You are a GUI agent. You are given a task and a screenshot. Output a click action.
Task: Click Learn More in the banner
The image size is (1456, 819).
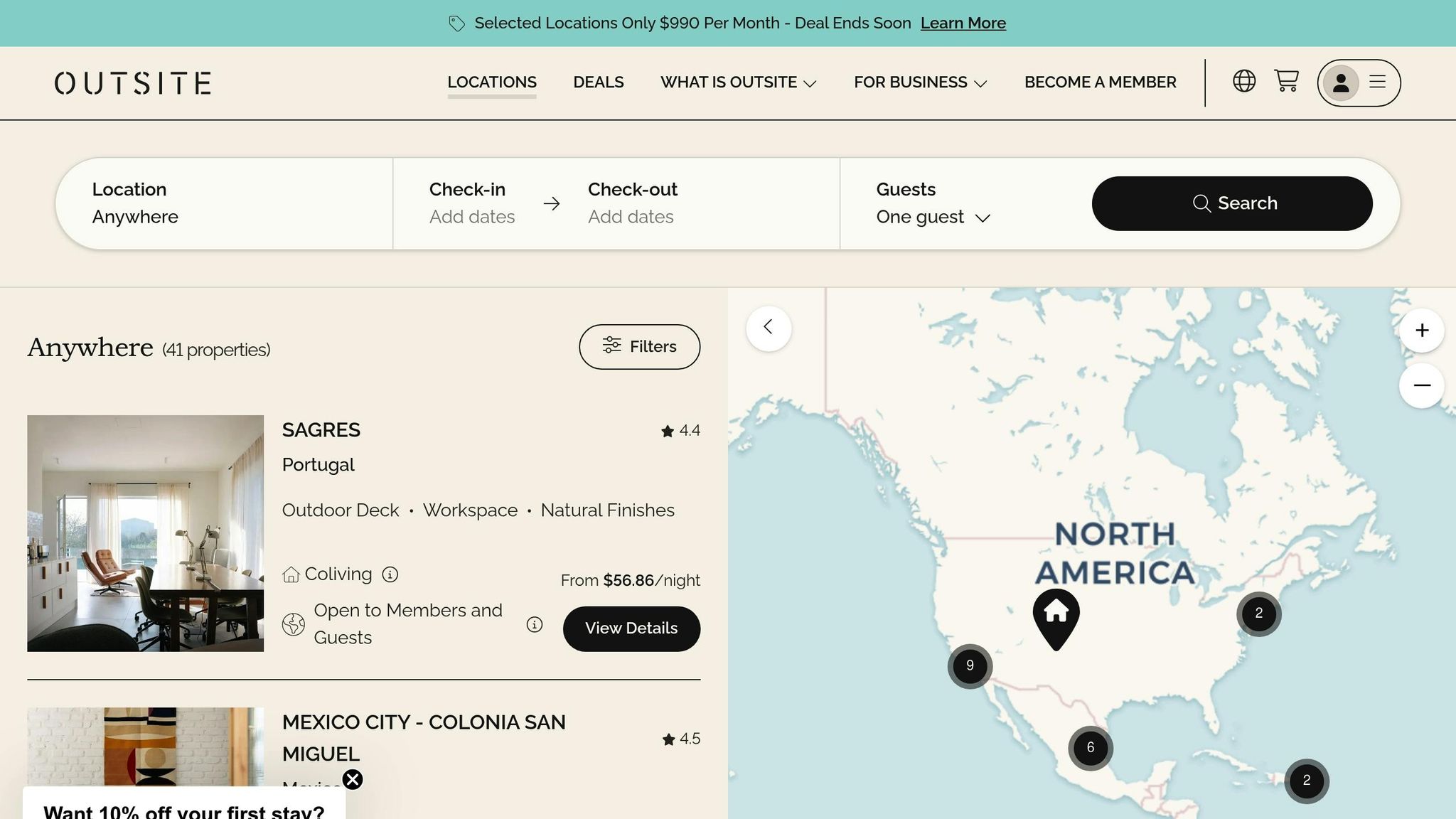[963, 23]
